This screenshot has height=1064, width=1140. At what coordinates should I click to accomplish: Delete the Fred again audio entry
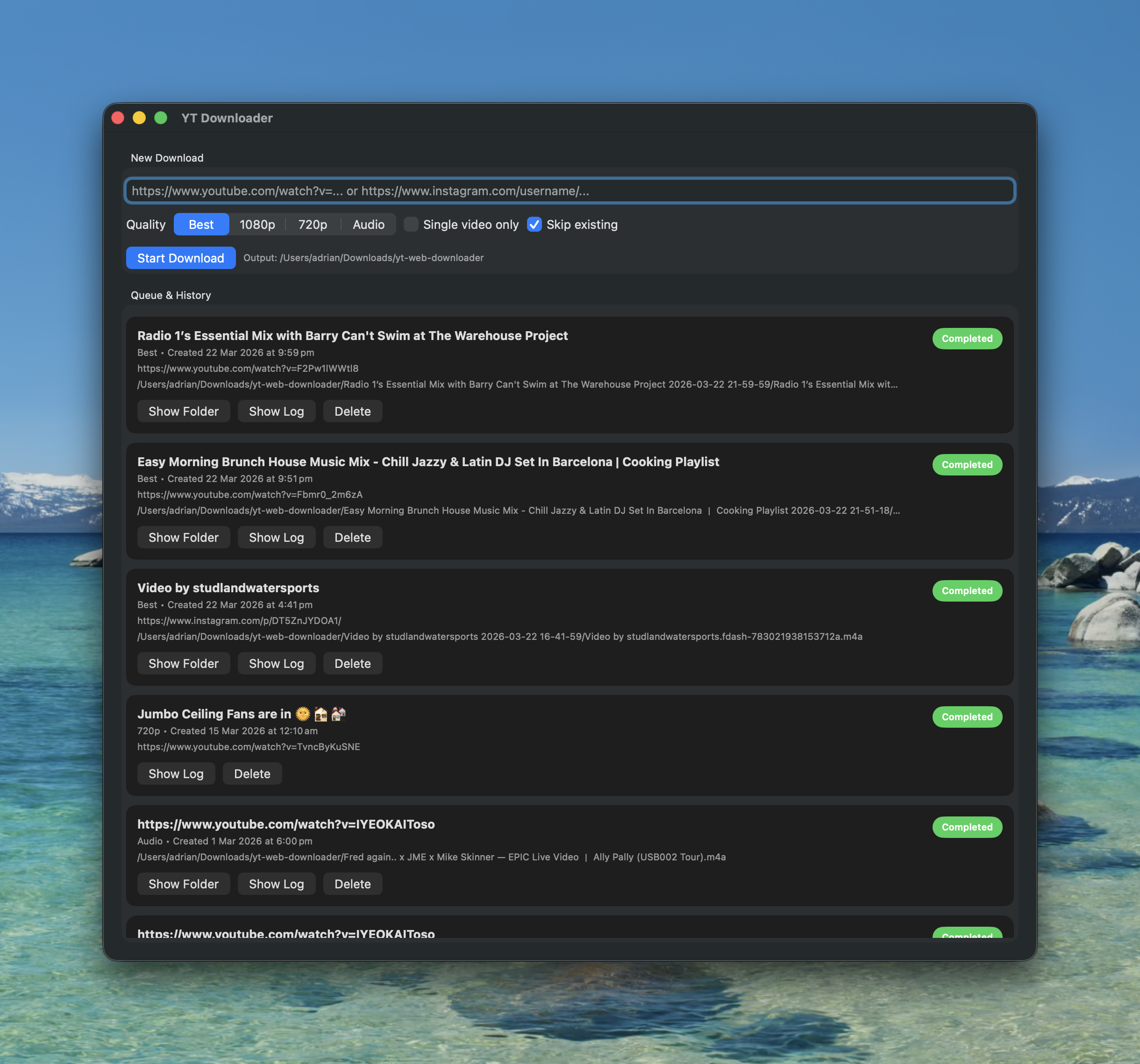point(353,883)
